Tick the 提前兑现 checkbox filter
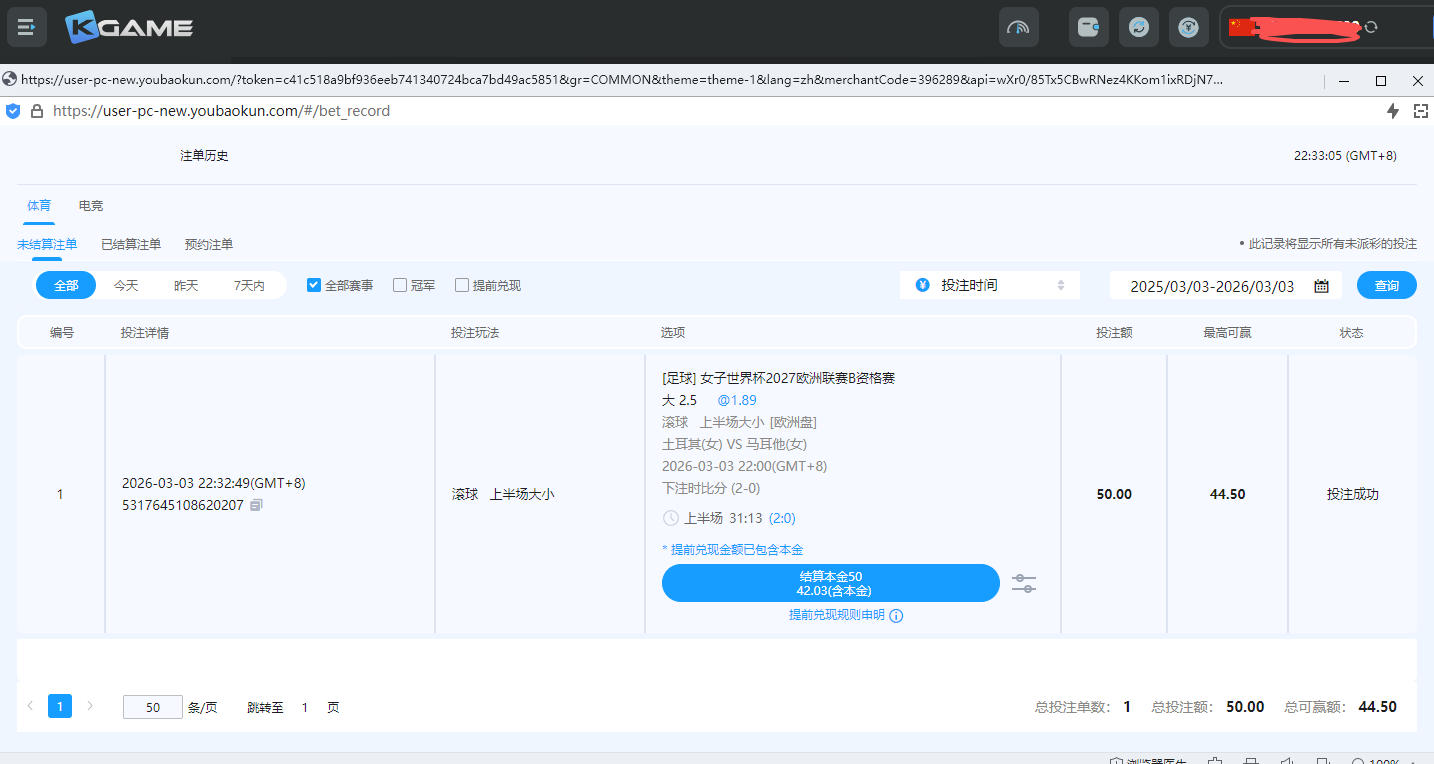 coord(462,285)
